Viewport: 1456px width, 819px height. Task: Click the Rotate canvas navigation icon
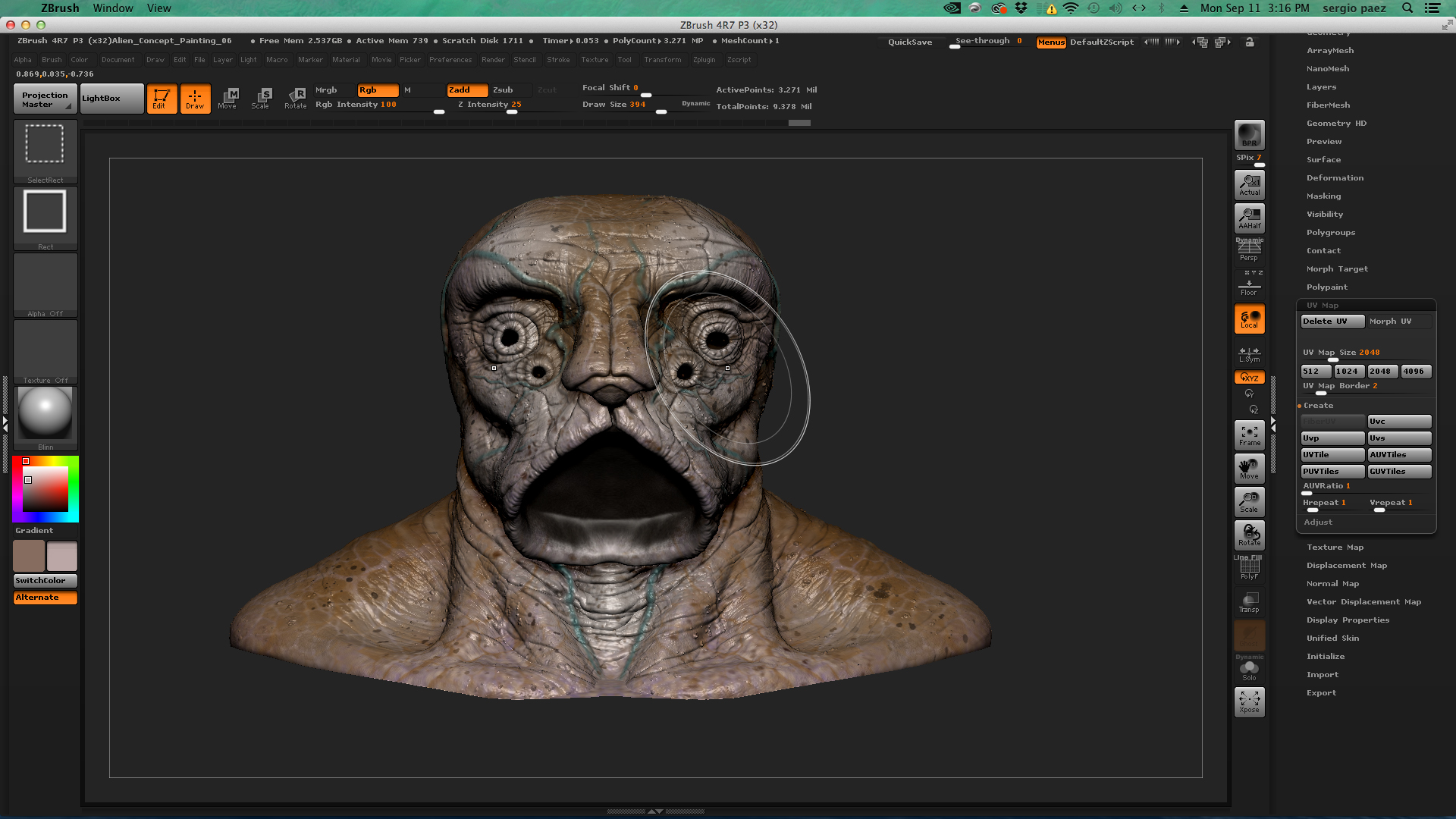[x=1249, y=535]
